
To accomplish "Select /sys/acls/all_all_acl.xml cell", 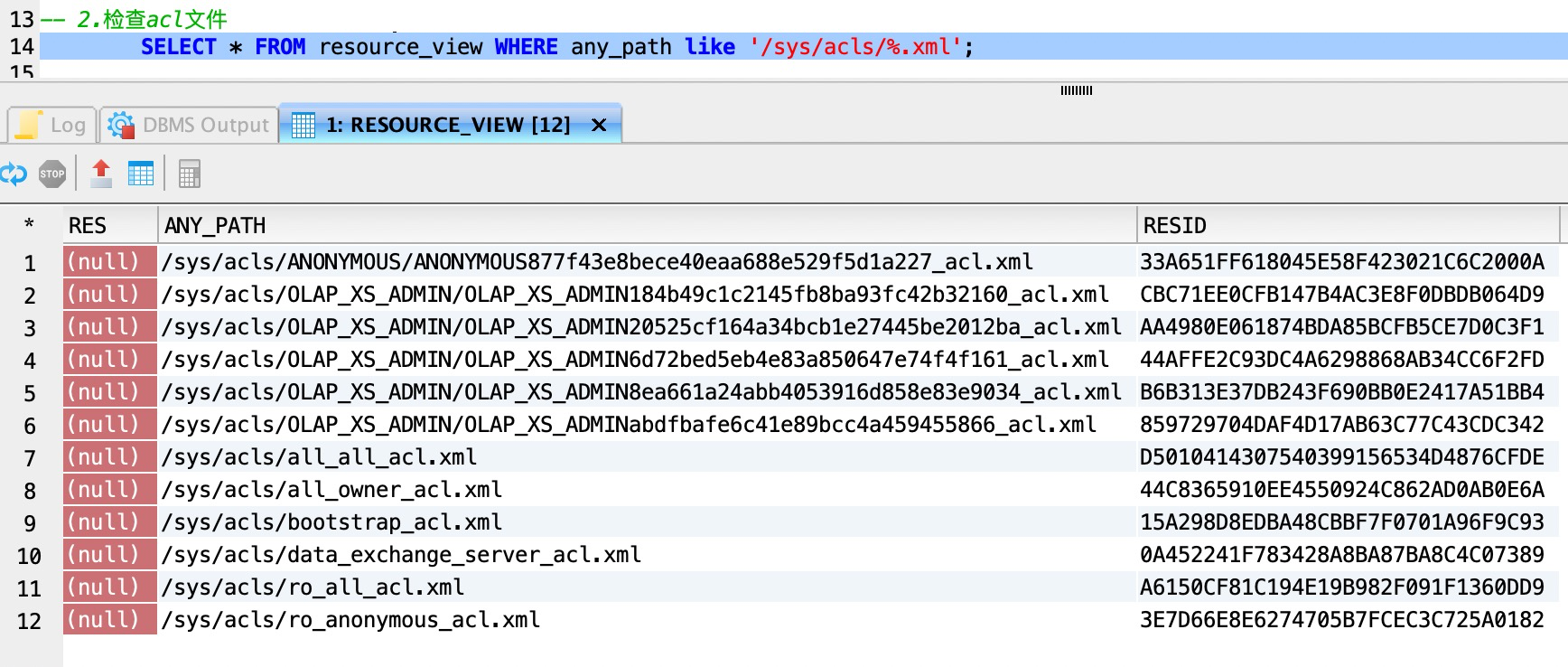I will click(647, 457).
